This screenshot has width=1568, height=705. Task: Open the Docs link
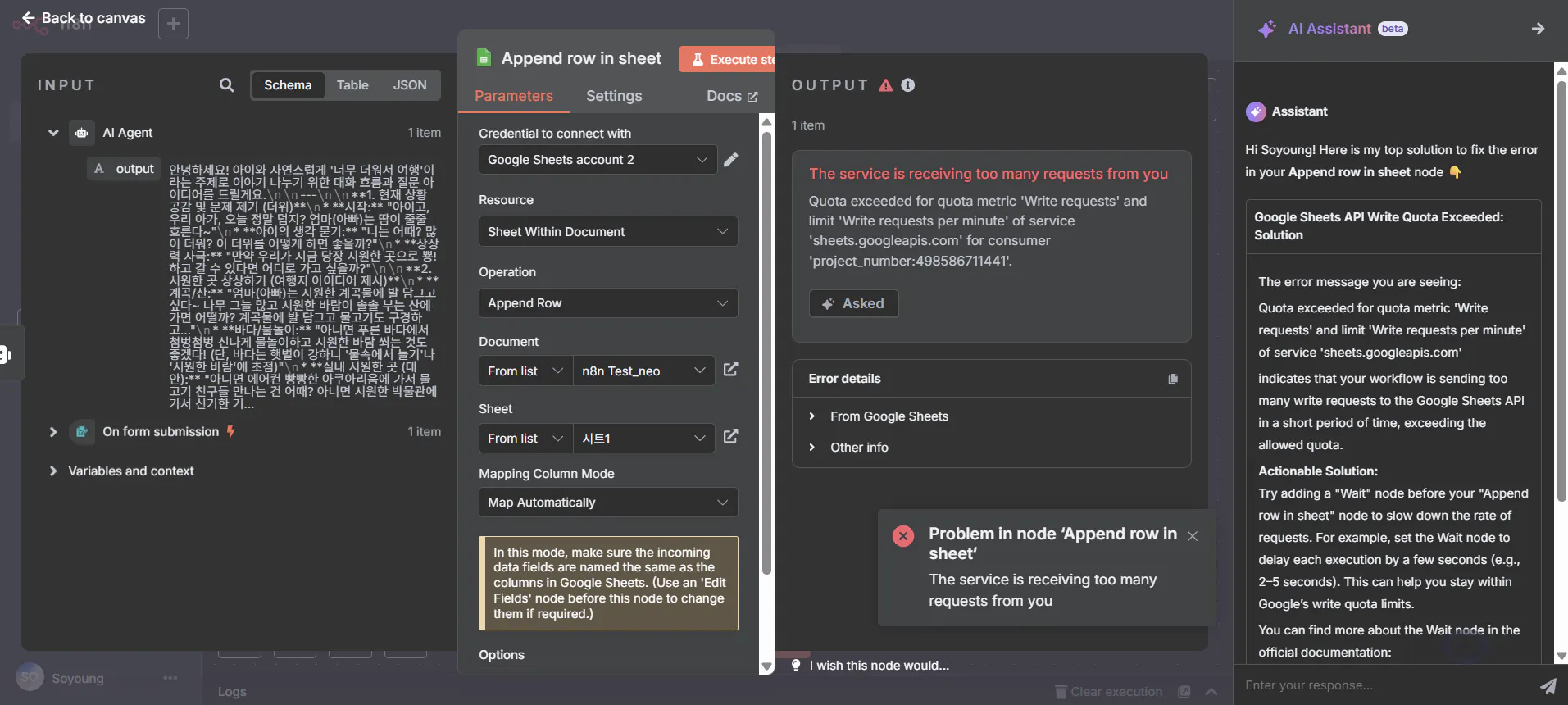click(732, 96)
